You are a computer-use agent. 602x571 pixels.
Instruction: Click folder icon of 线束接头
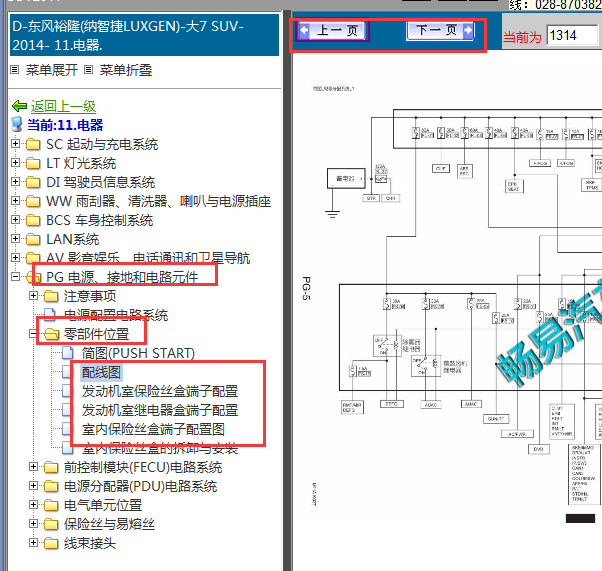tap(51, 543)
